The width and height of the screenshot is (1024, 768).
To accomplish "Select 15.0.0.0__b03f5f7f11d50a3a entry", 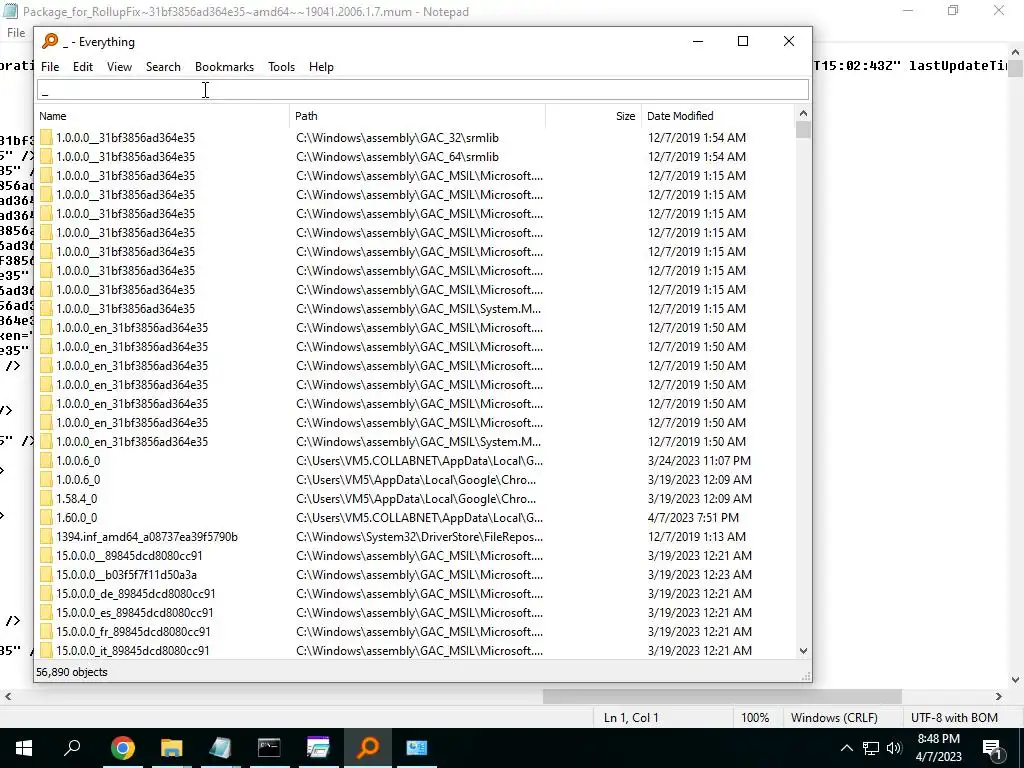I will (x=126, y=575).
